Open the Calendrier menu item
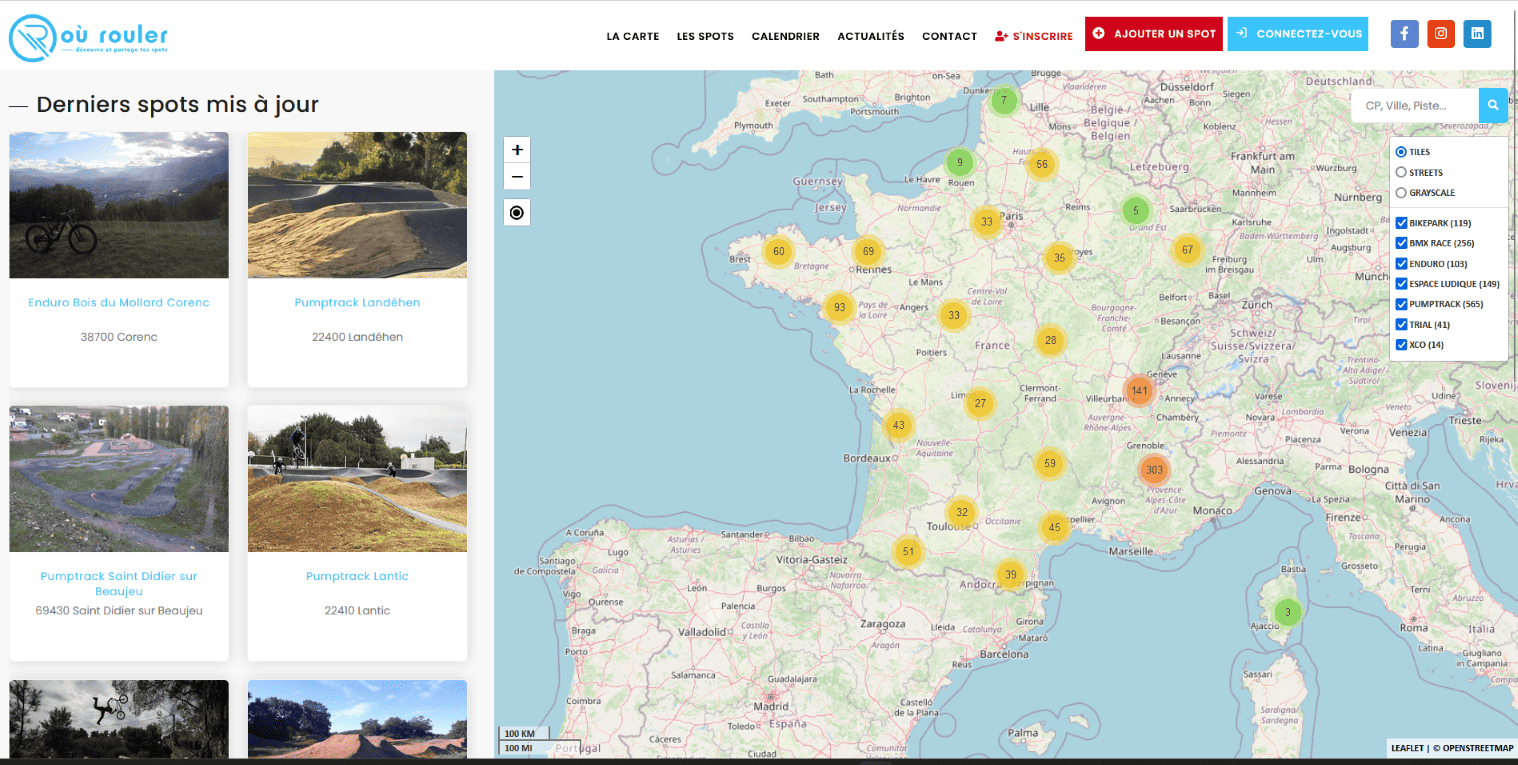 pyautogui.click(x=785, y=36)
